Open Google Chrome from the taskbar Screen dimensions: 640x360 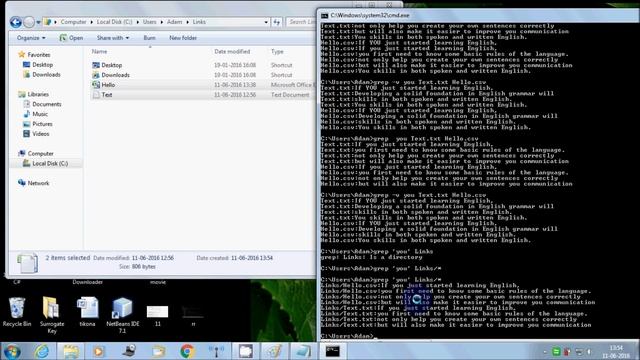187,351
